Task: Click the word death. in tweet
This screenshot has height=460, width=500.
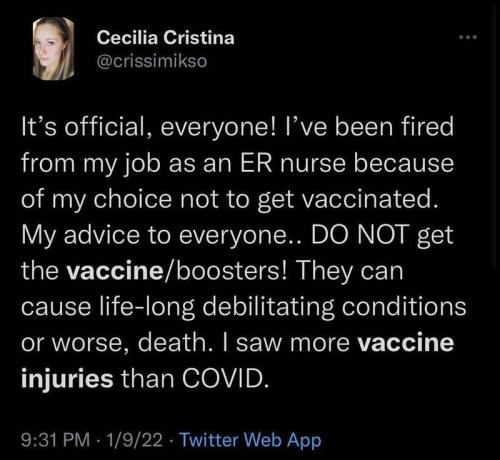Action: tap(175, 343)
